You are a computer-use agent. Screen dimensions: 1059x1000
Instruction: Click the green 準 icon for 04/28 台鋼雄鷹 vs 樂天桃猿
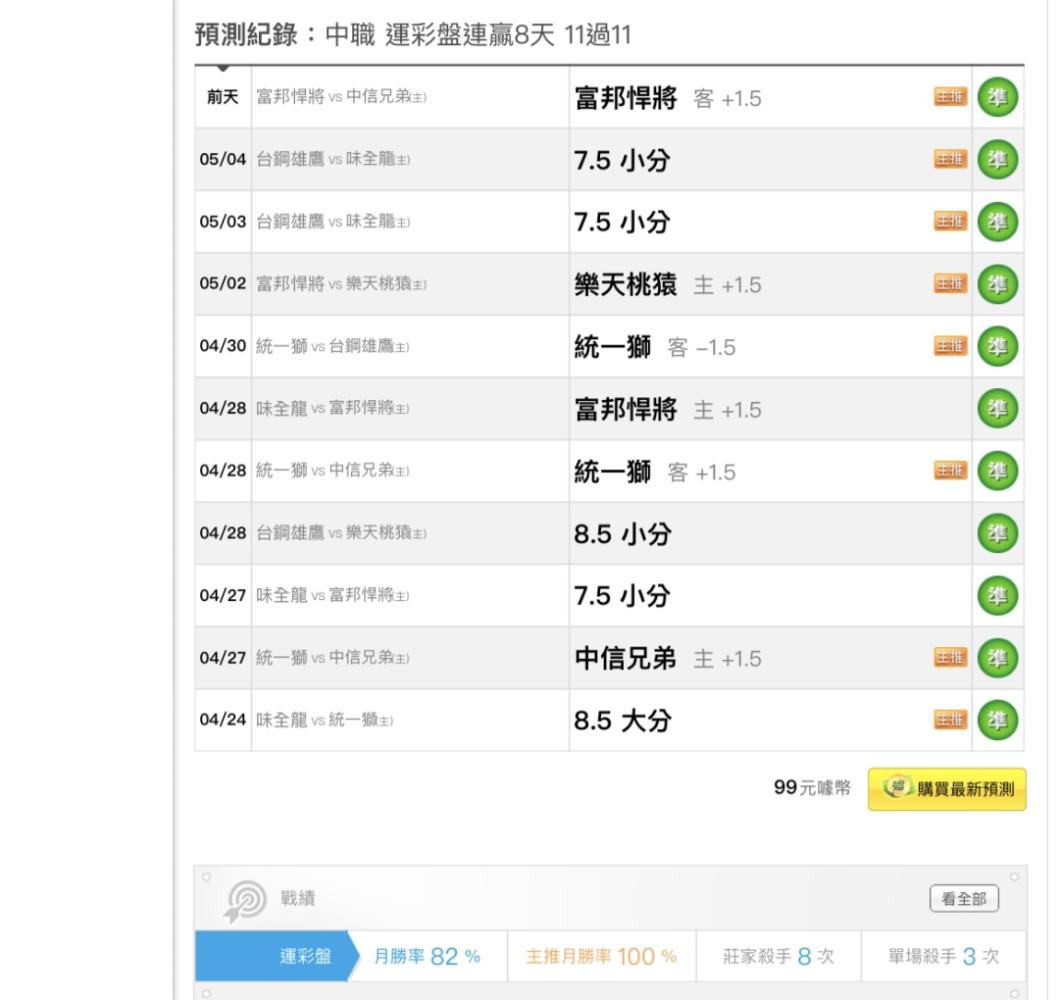(998, 533)
